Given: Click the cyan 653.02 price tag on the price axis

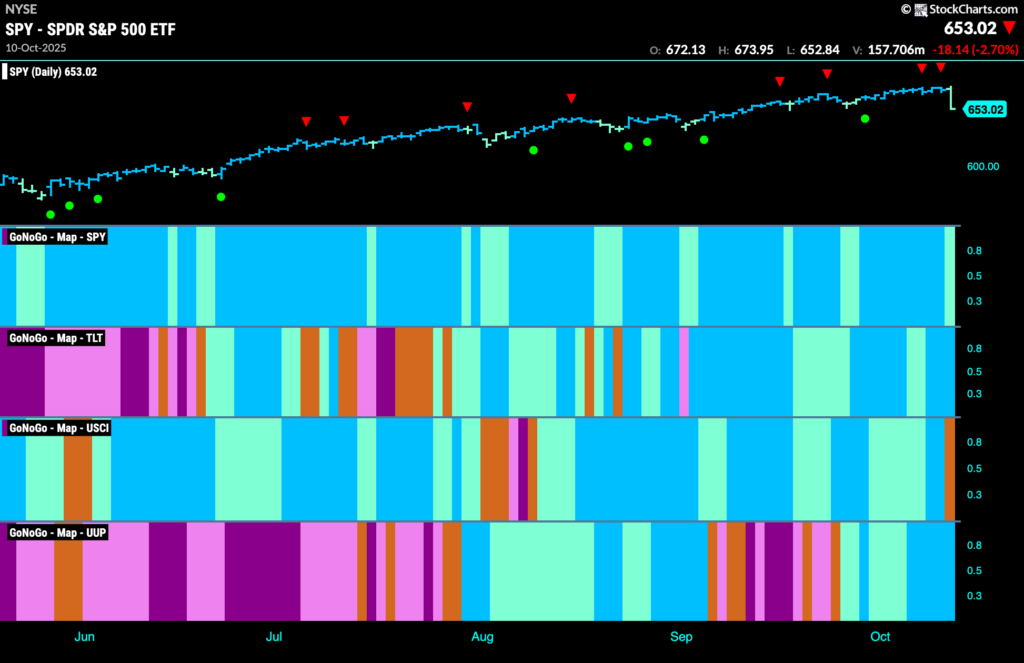Looking at the screenshot, I should click(985, 110).
